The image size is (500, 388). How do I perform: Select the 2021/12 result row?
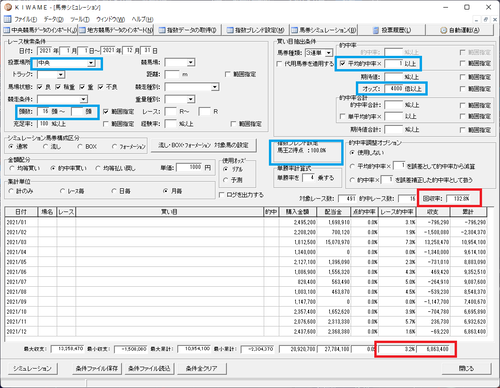point(246,332)
